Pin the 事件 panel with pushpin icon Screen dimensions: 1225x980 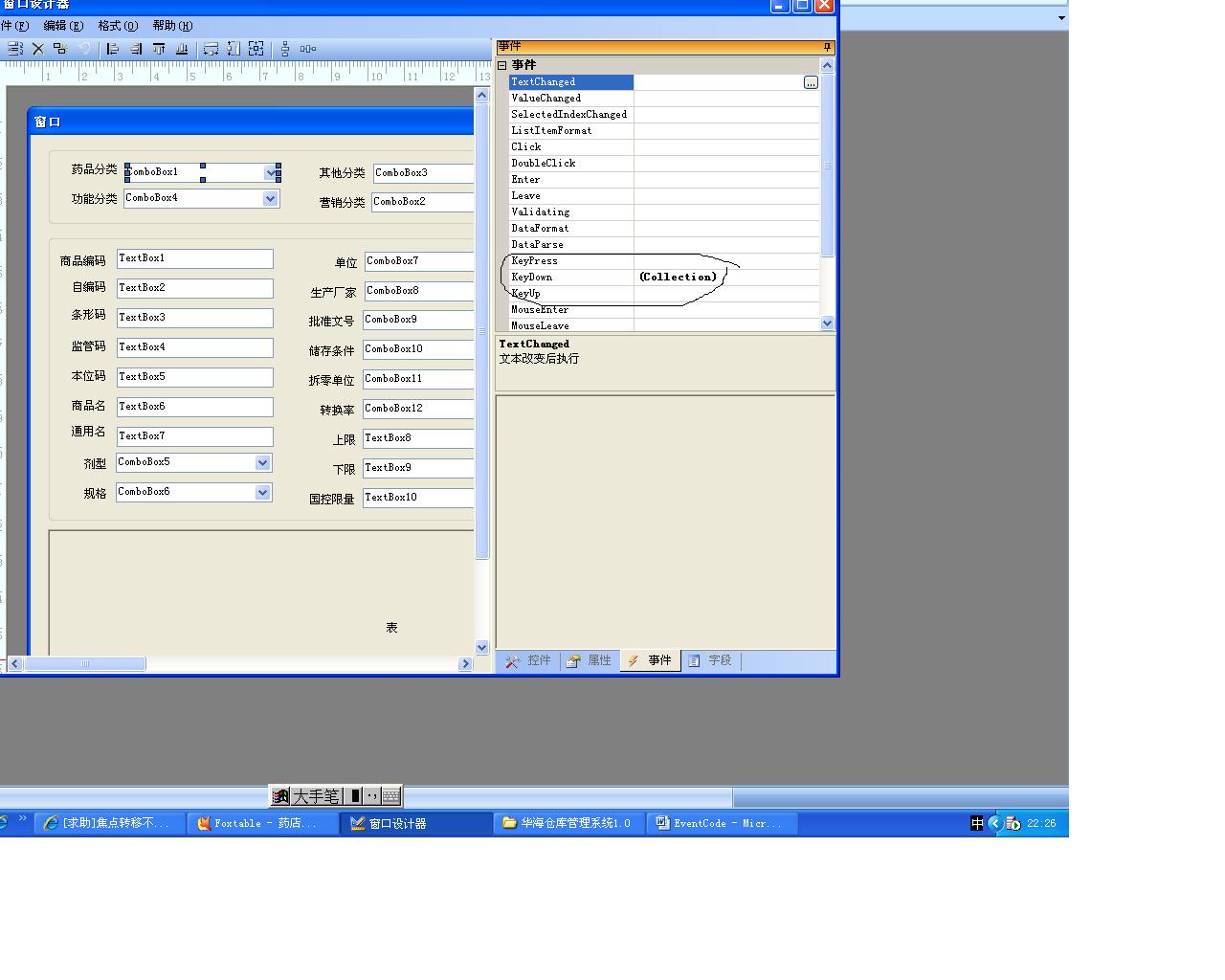tap(827, 47)
